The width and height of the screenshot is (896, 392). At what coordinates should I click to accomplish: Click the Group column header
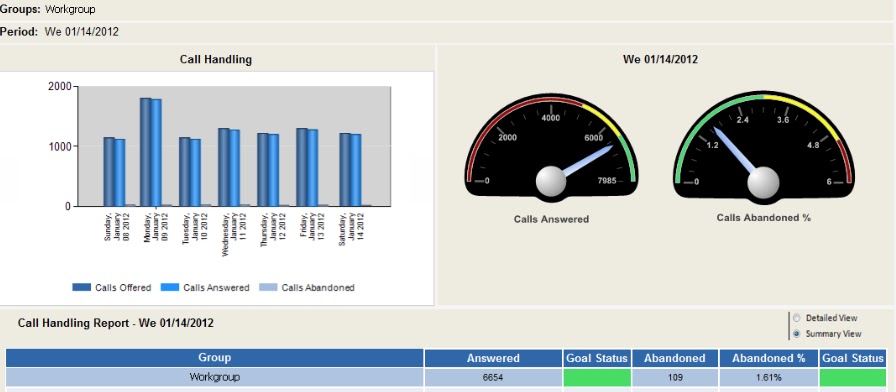[x=215, y=358]
